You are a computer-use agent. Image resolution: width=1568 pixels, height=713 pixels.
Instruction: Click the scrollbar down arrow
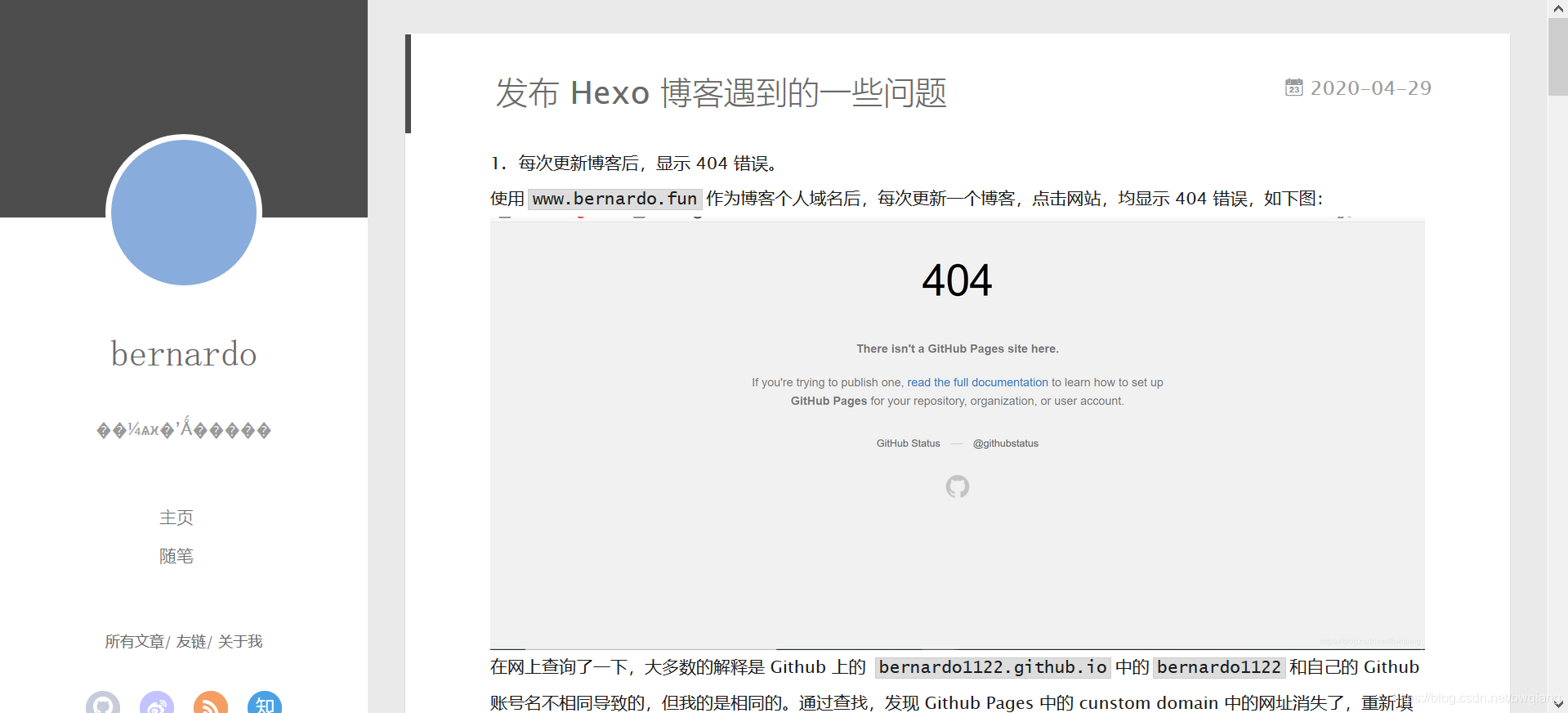1557,704
